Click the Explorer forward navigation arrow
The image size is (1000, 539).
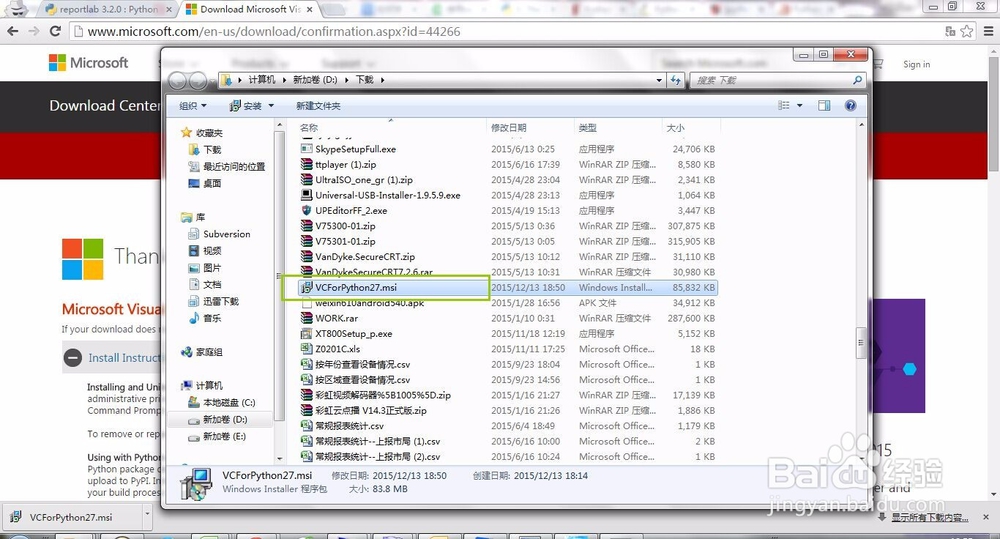198,80
